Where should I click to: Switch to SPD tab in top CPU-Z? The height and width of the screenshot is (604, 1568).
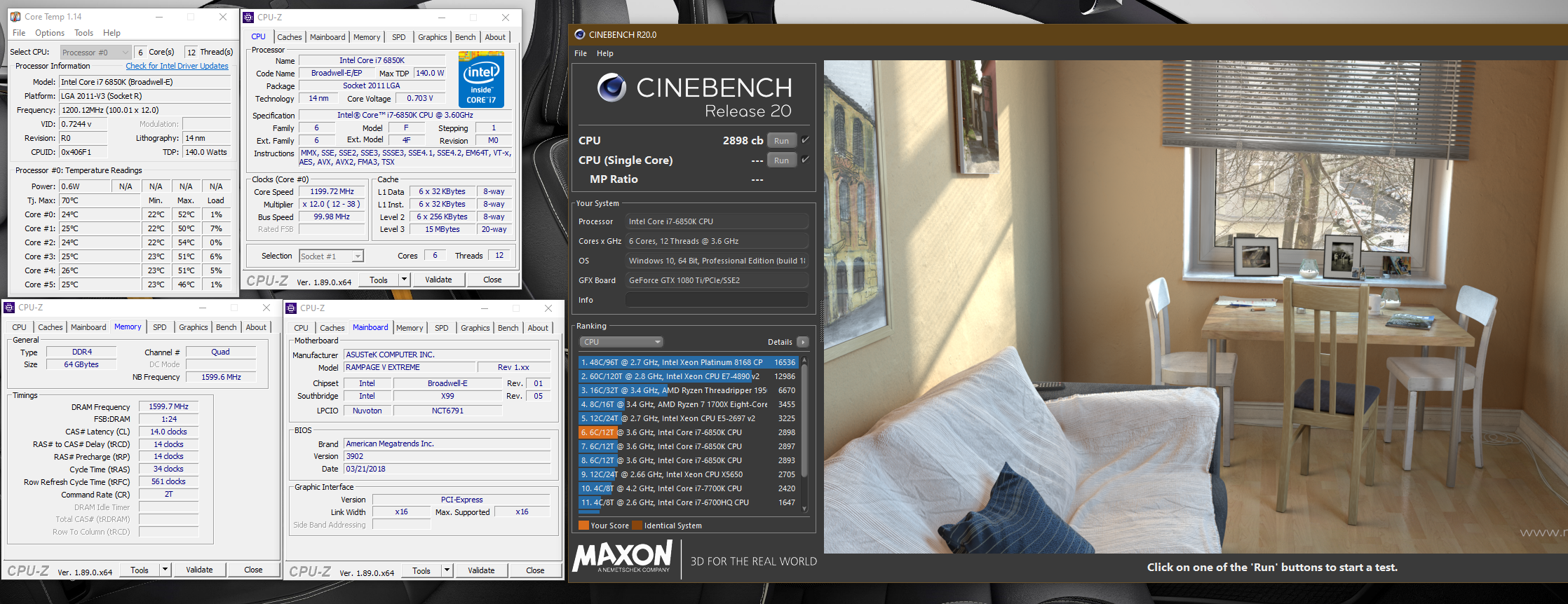click(x=399, y=37)
